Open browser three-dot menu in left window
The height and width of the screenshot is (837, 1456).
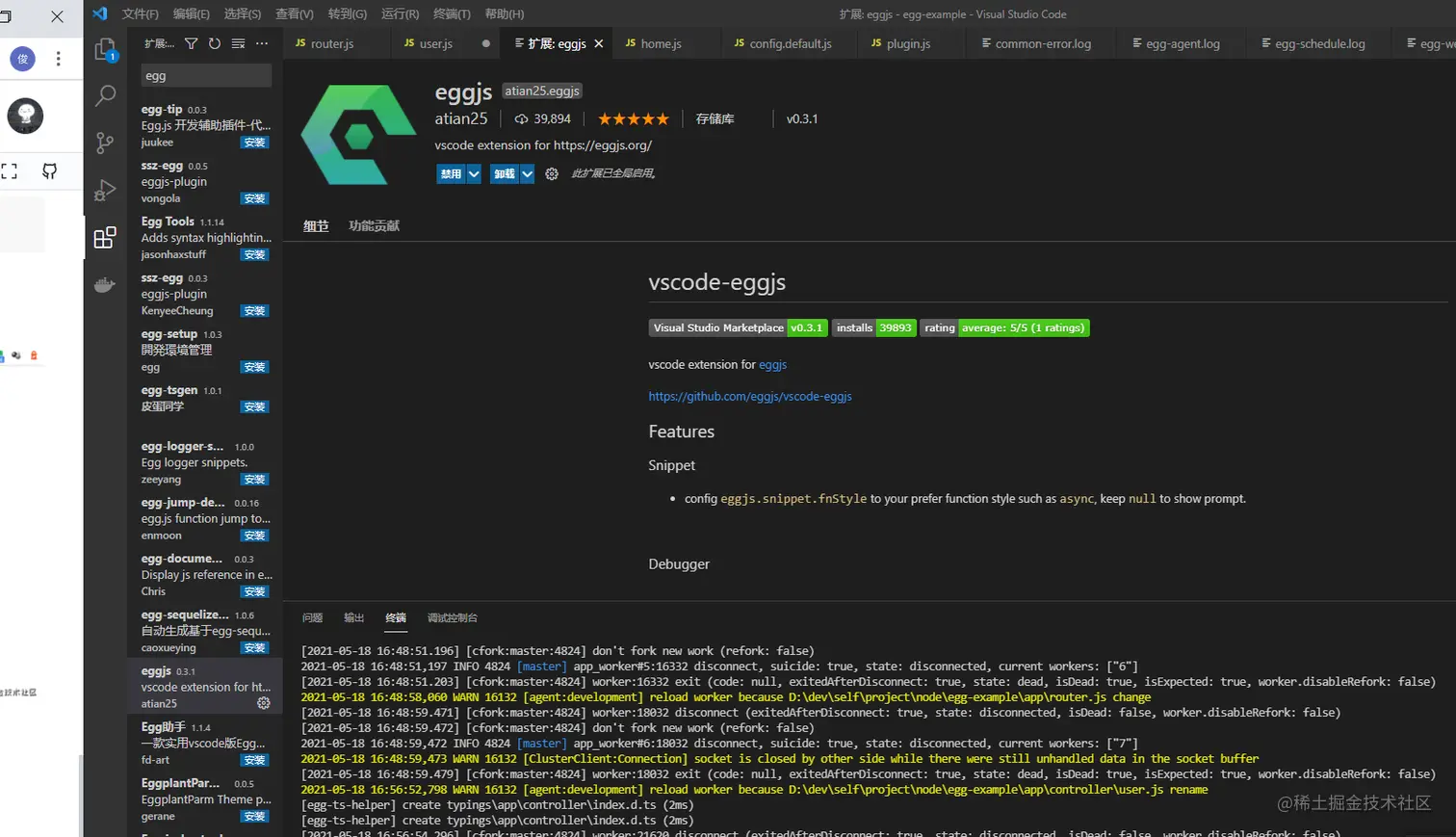pos(58,59)
